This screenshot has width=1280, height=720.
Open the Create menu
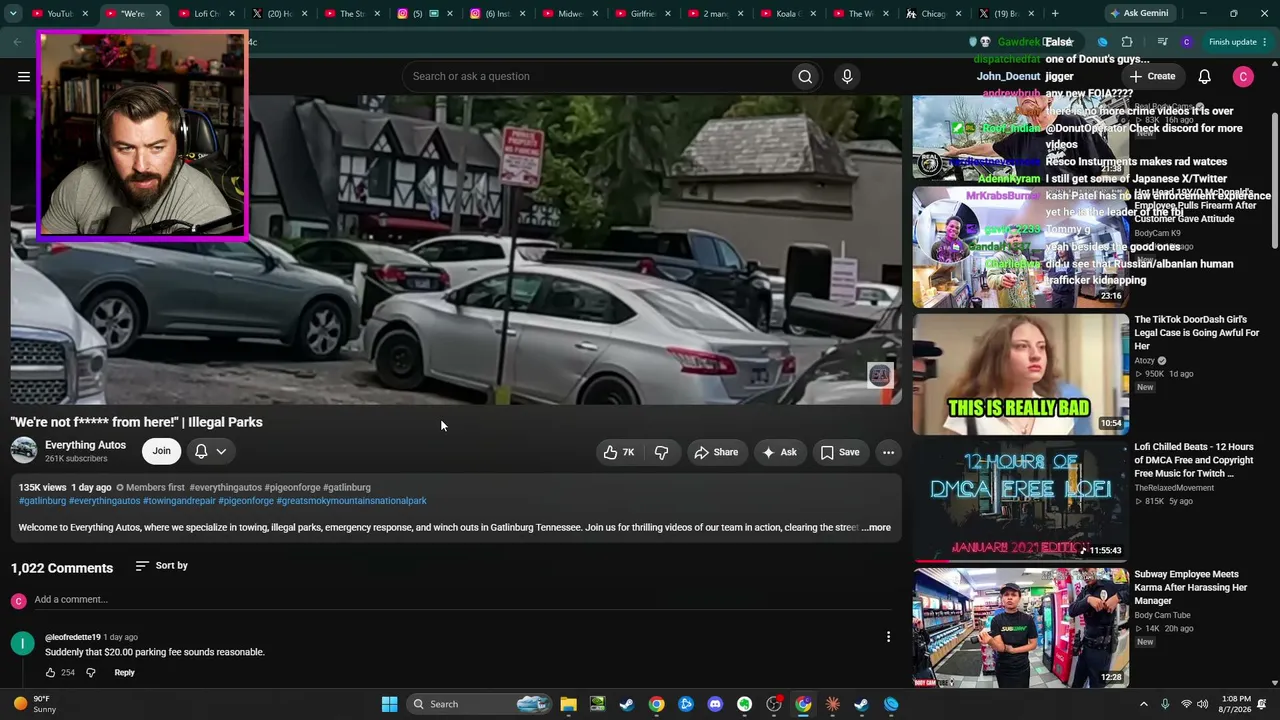(x=1153, y=77)
